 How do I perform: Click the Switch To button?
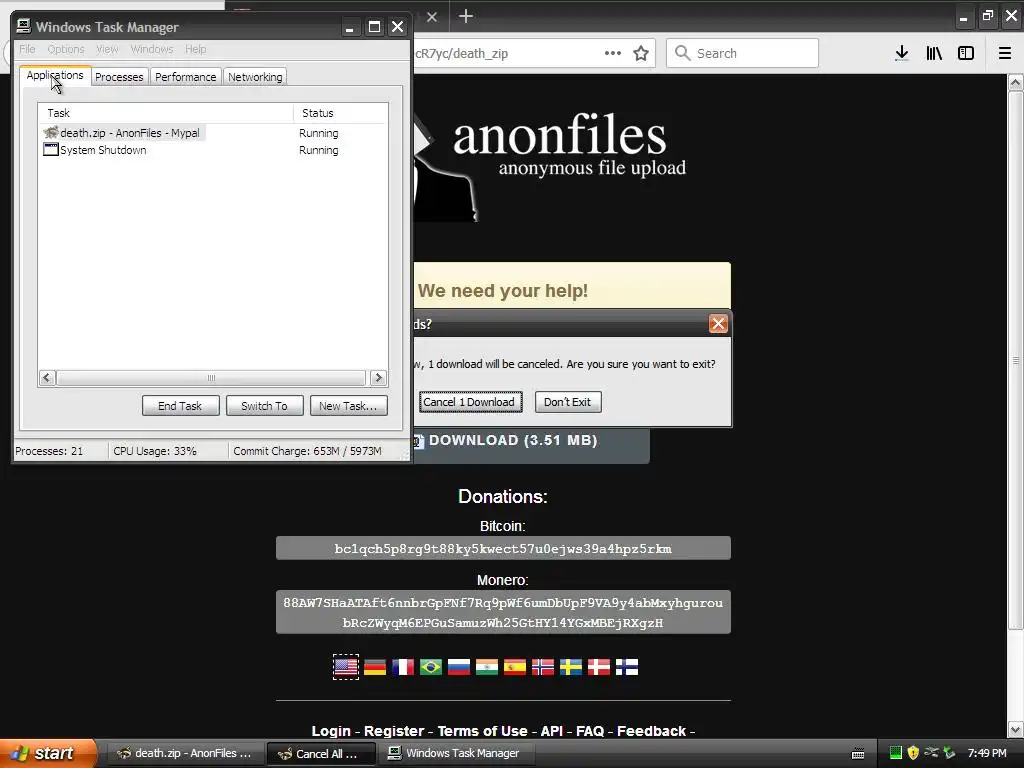pyautogui.click(x=264, y=406)
